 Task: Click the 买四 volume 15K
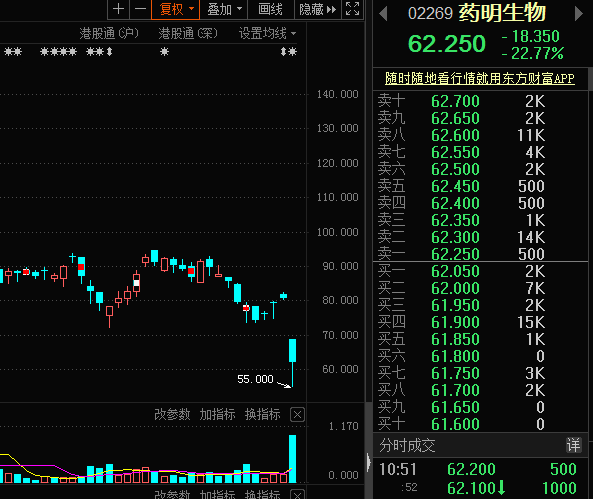pyautogui.click(x=531, y=322)
